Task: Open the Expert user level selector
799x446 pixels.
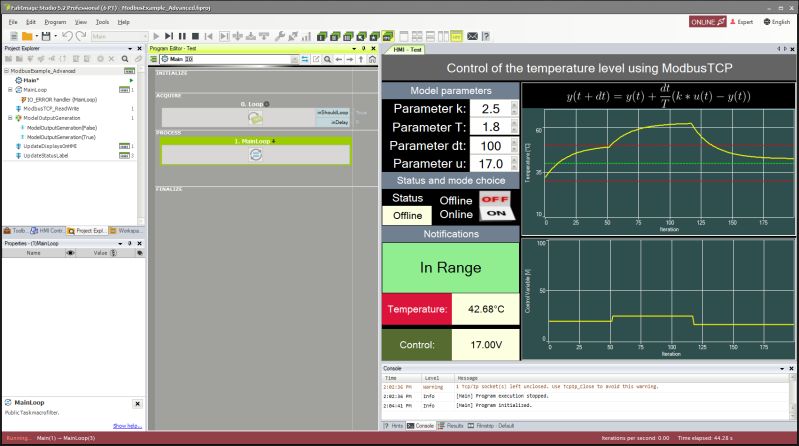Action: click(x=741, y=22)
